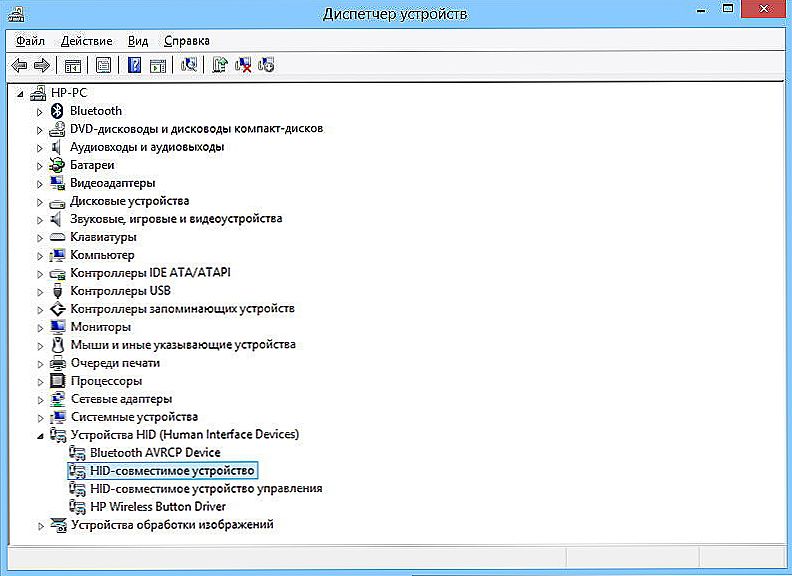Click the Device Manager title bar icon

click(16, 13)
